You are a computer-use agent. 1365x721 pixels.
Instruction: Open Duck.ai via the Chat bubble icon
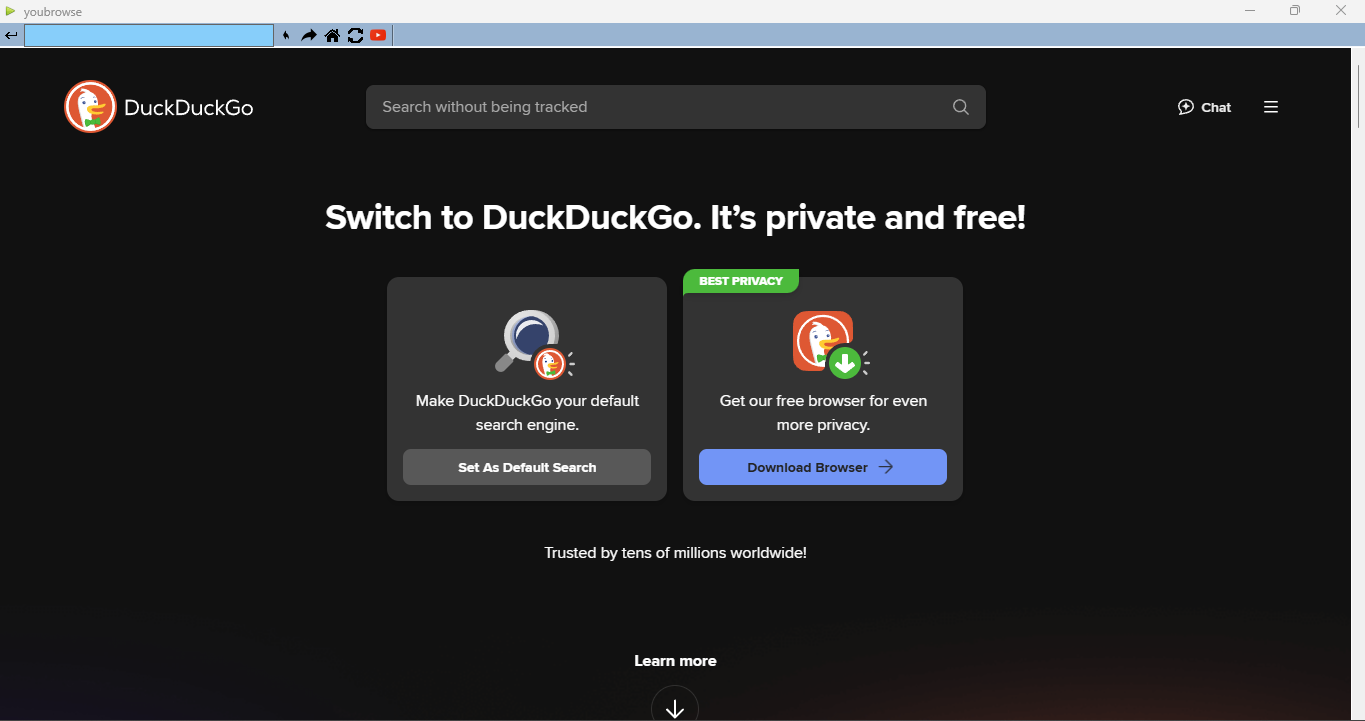[x=1186, y=107]
